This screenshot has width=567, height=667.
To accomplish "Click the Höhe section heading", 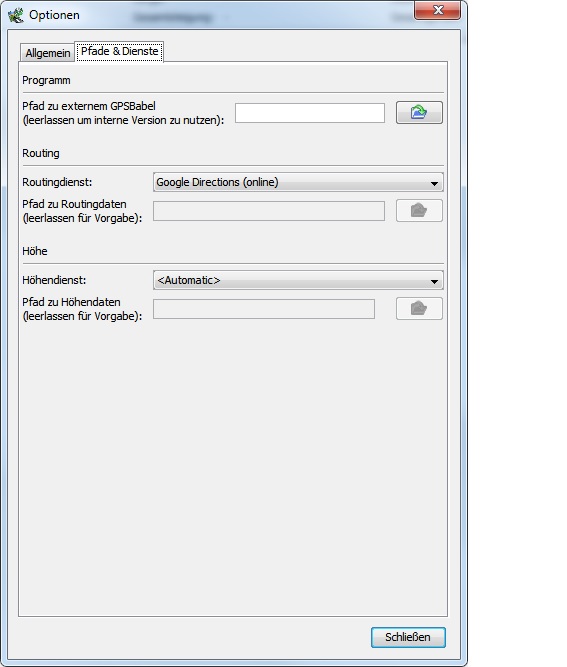I will coord(35,251).
